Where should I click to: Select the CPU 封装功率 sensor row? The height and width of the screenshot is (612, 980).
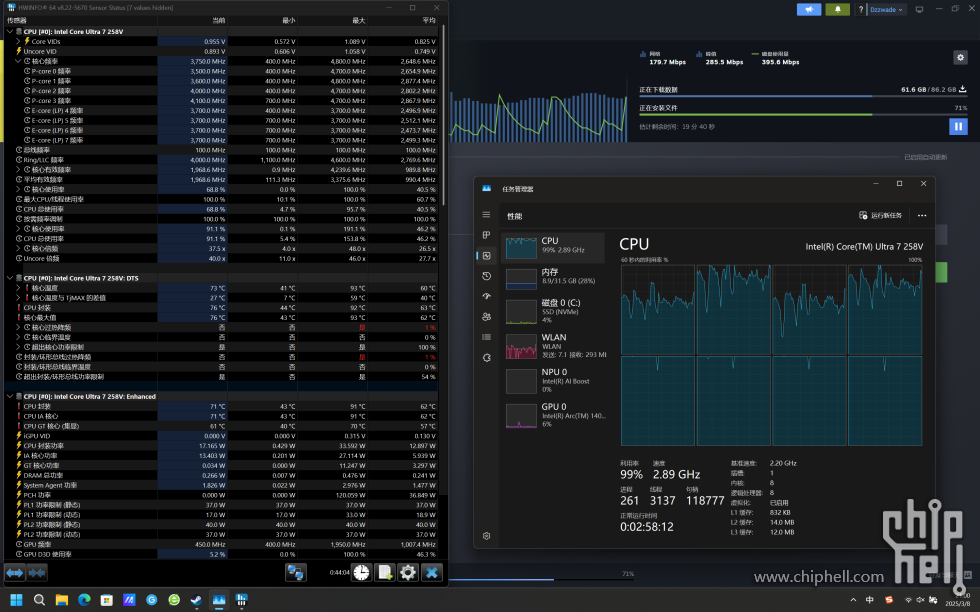(x=221, y=446)
